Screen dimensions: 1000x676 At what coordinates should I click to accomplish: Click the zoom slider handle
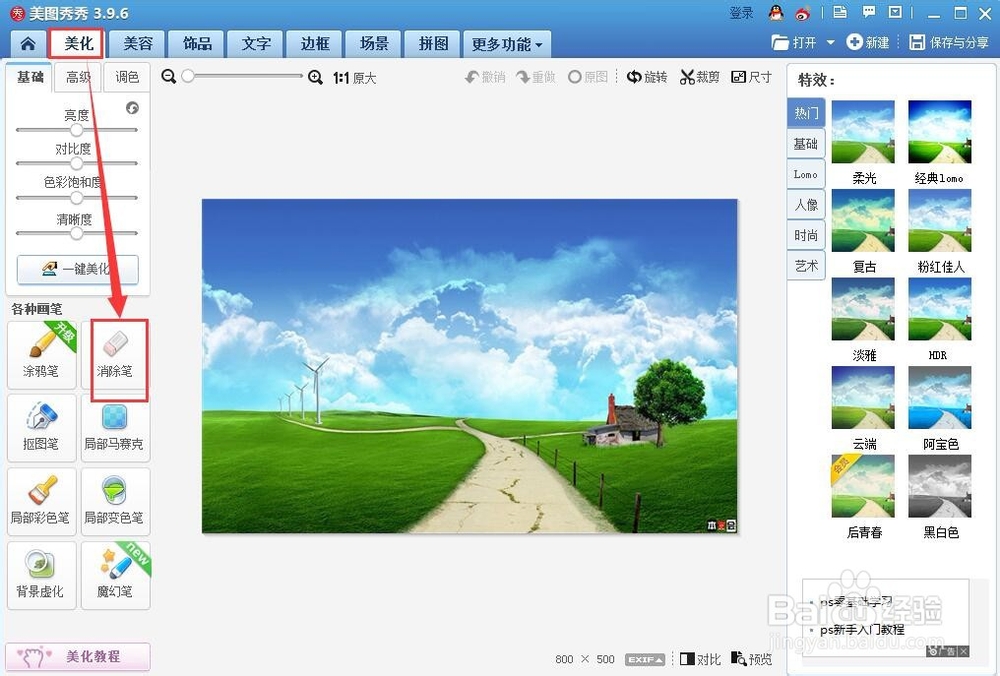click(188, 77)
